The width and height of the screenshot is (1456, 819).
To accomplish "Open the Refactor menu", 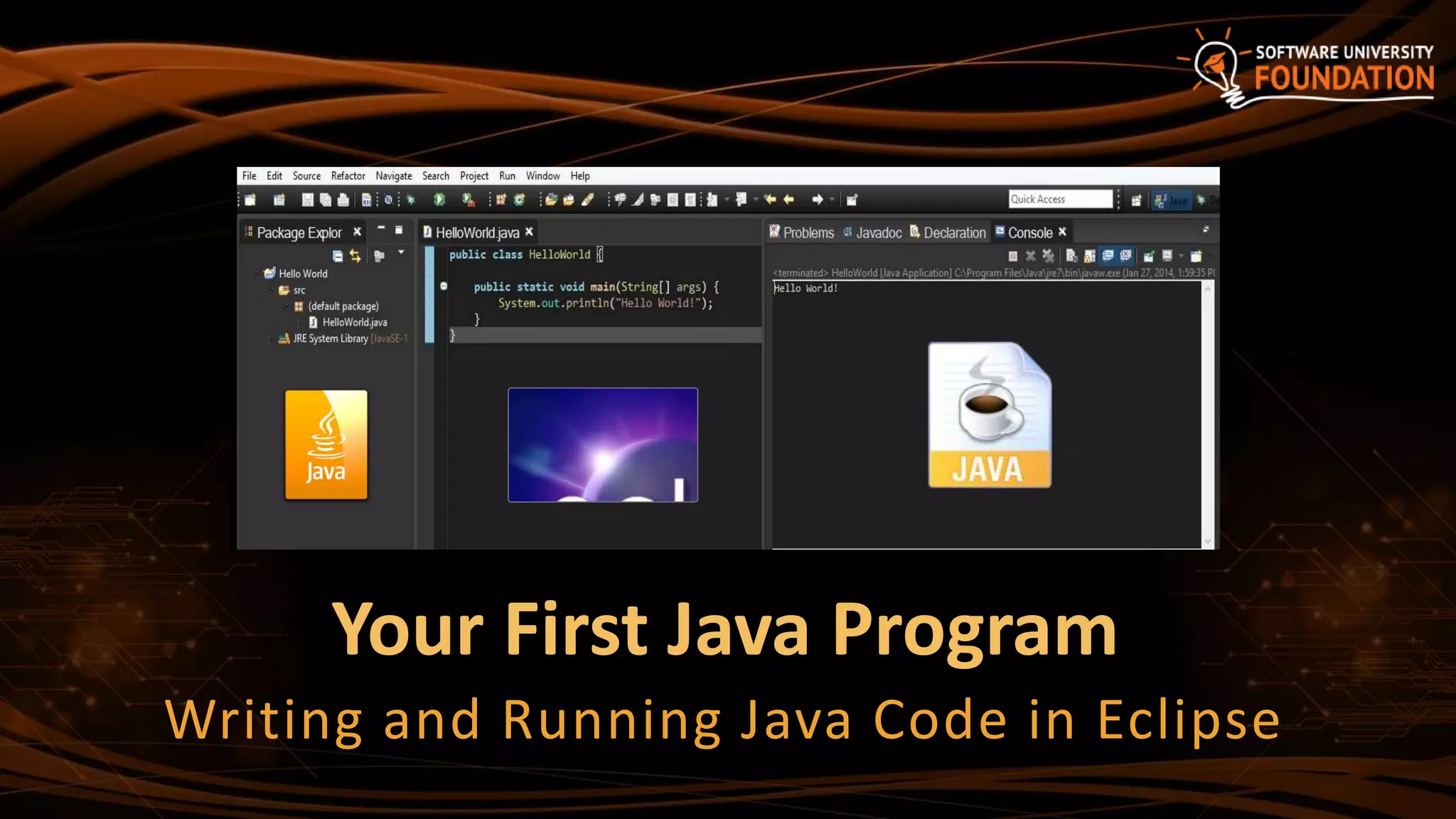I will click(x=348, y=176).
